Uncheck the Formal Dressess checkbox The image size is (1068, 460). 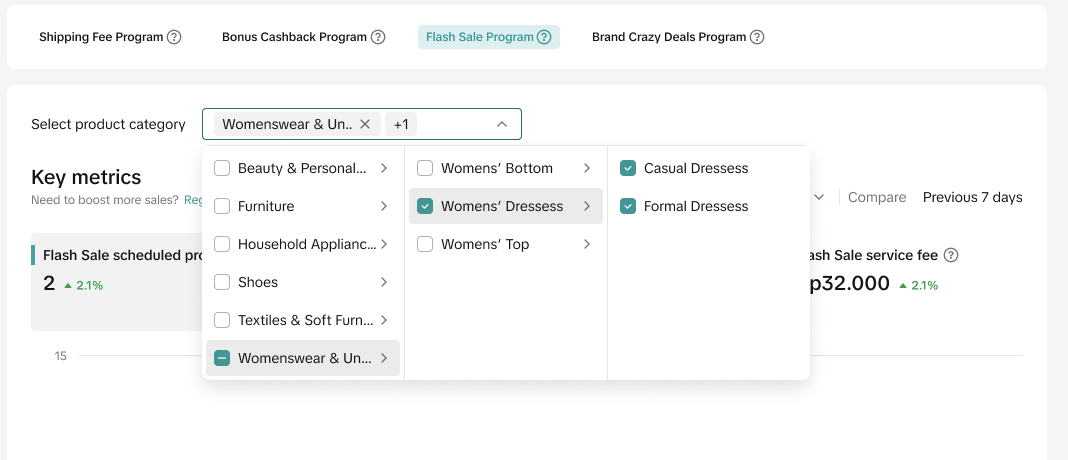tap(627, 206)
